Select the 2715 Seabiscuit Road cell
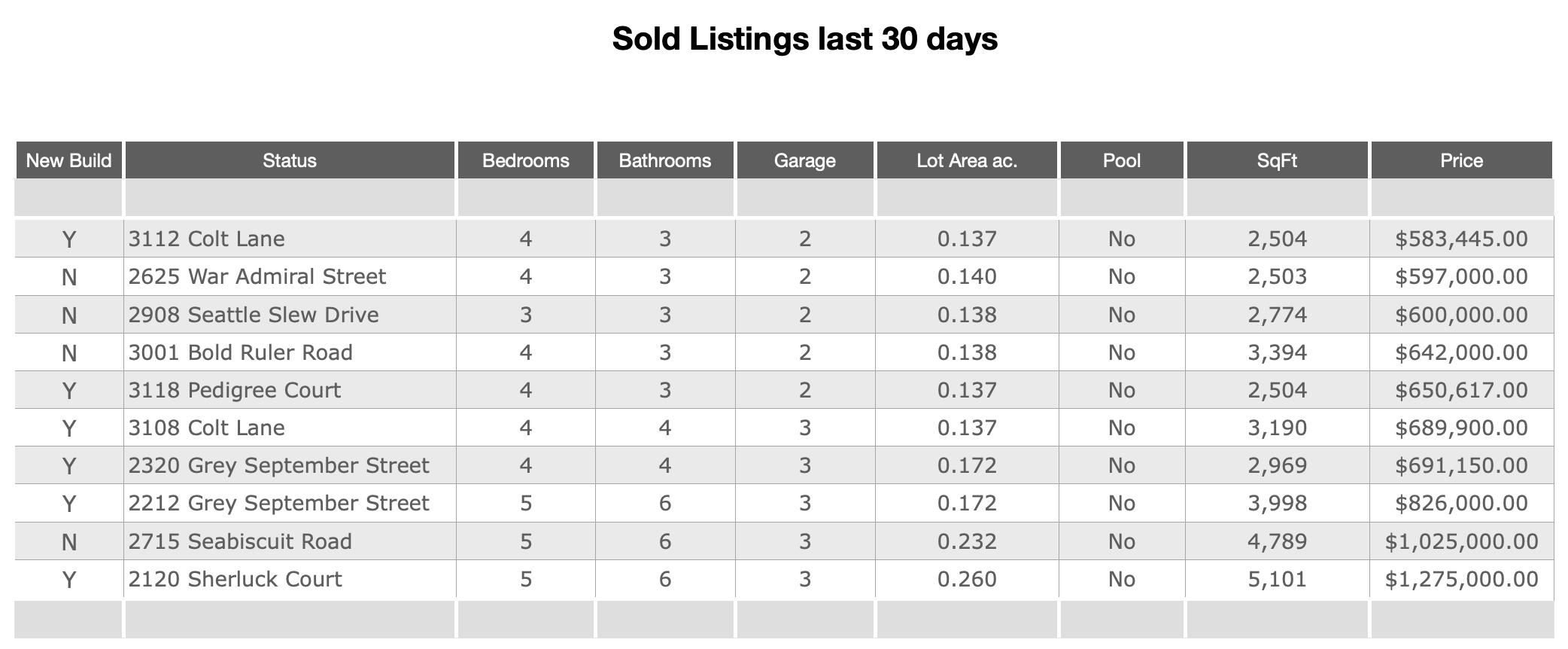The height and width of the screenshot is (649, 1568). 240,541
